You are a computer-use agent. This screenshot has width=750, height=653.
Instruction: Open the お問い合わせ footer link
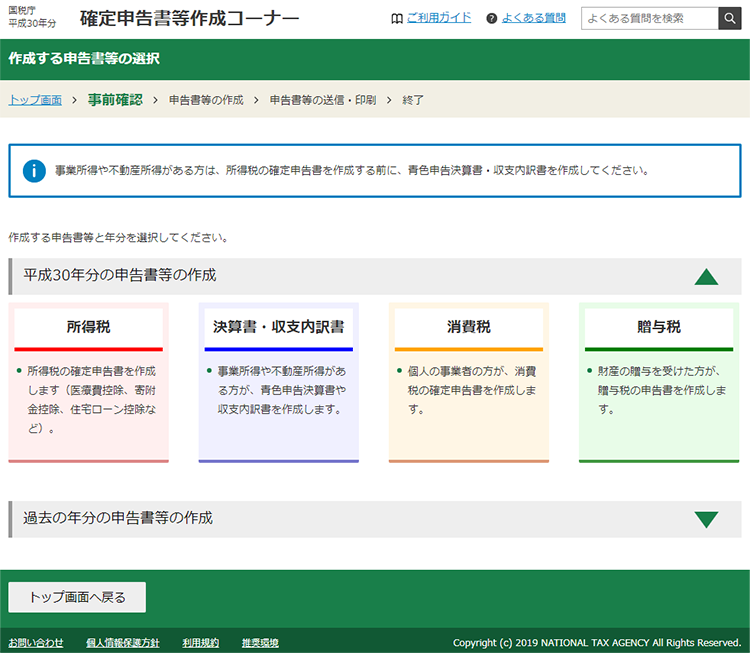click(x=35, y=642)
